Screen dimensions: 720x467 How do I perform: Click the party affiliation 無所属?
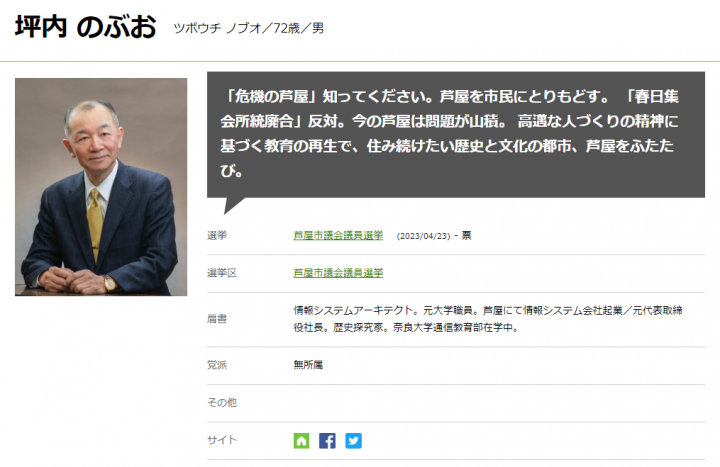(308, 365)
